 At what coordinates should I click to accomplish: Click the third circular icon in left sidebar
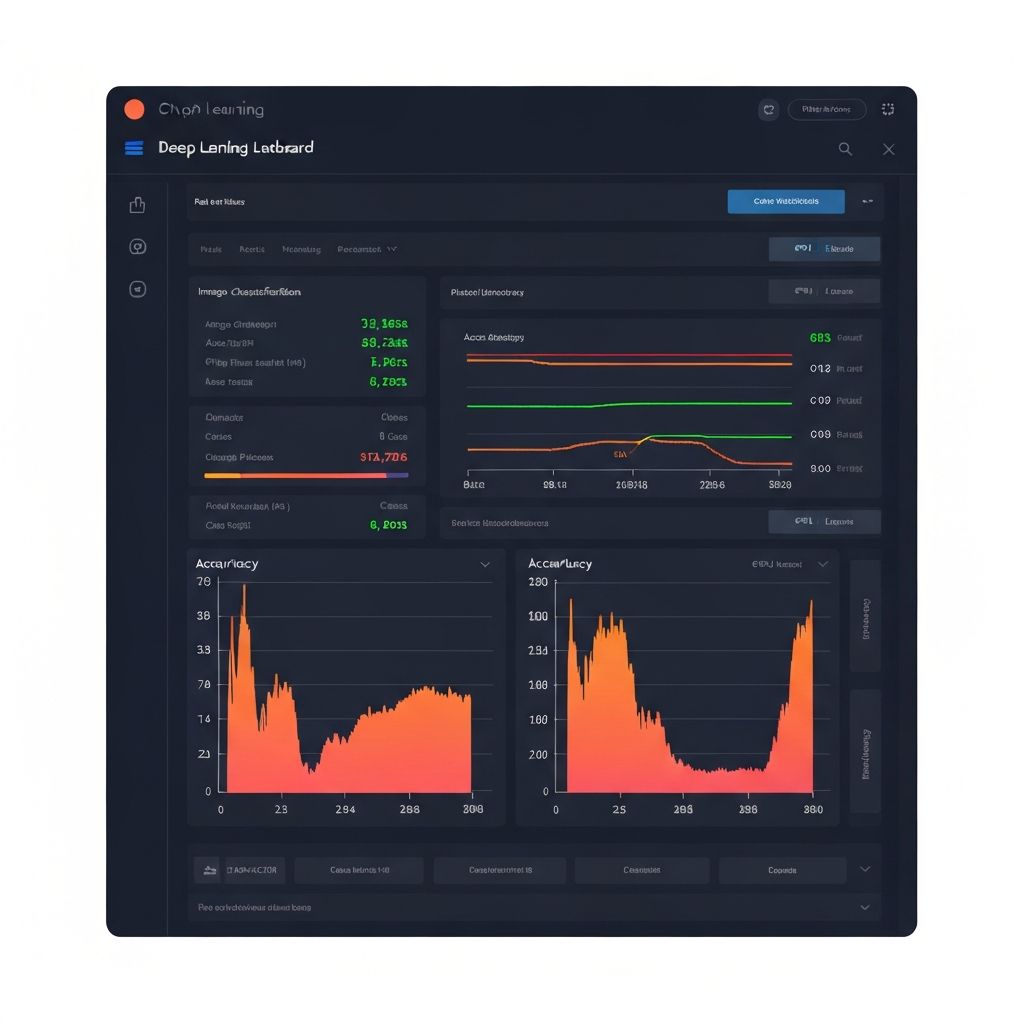tap(138, 289)
